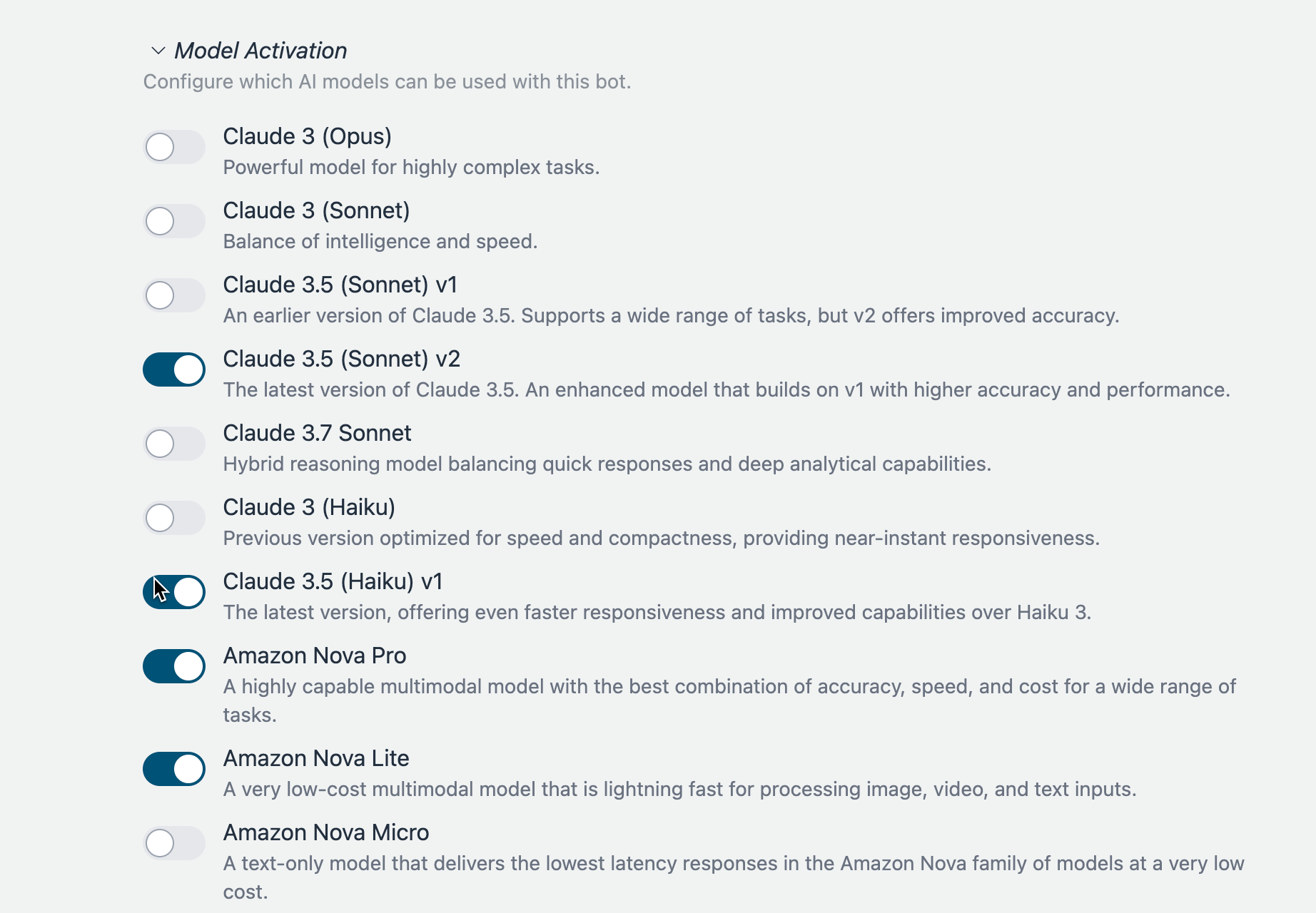Disable the Amazon Nova Pro toggle
This screenshot has width=1316, height=913.
click(x=174, y=666)
